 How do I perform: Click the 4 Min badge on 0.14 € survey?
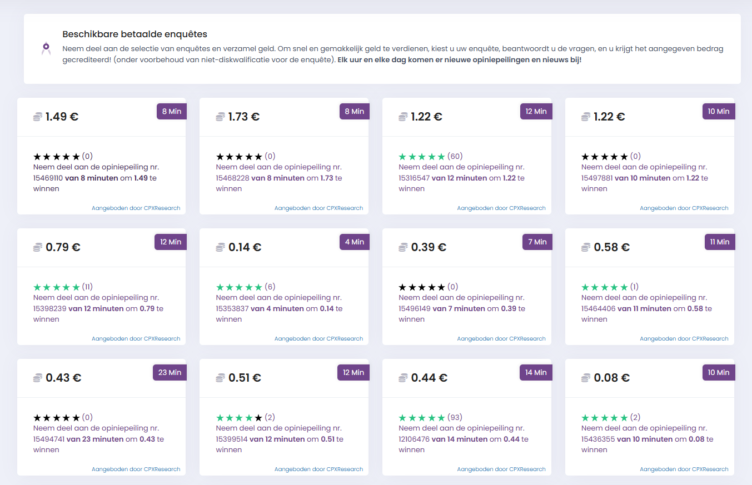coord(354,241)
